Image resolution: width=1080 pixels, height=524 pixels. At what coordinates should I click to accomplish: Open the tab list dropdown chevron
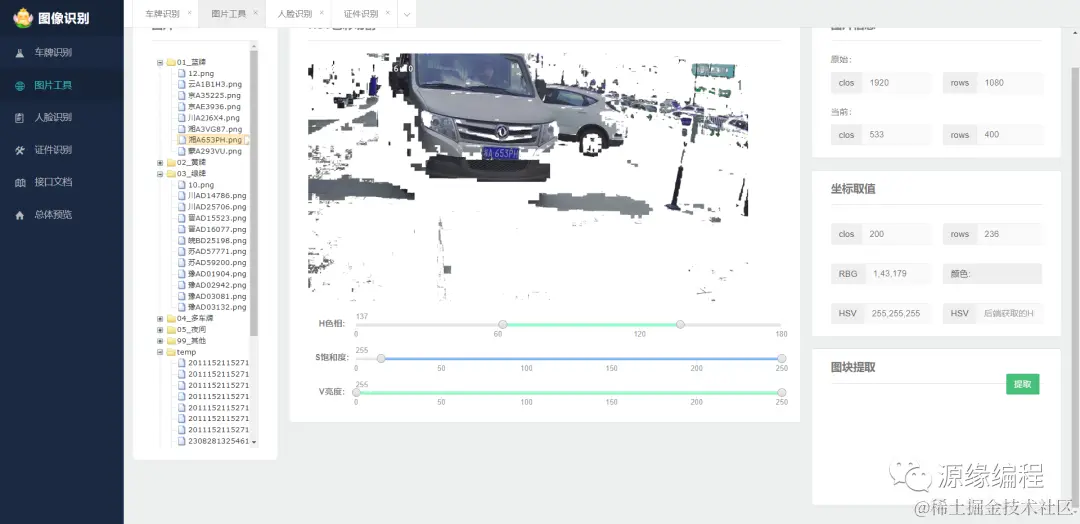point(407,14)
